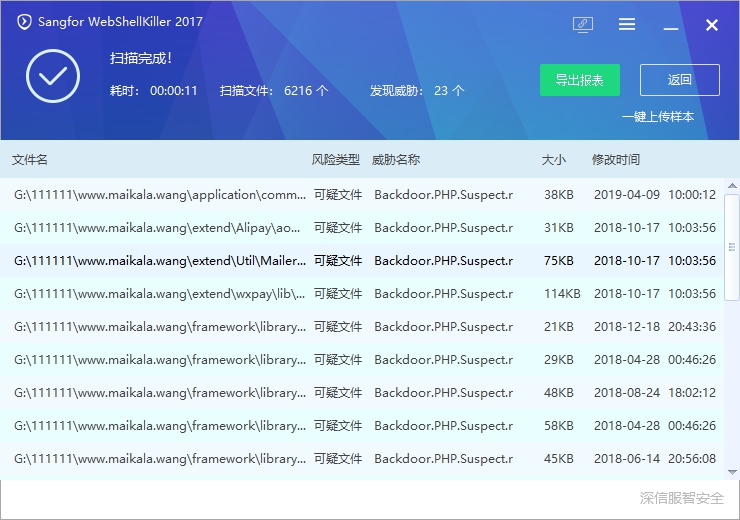Viewport: 740px width, 520px height.
Task: Click the 45KB size cell
Action: coord(559,459)
